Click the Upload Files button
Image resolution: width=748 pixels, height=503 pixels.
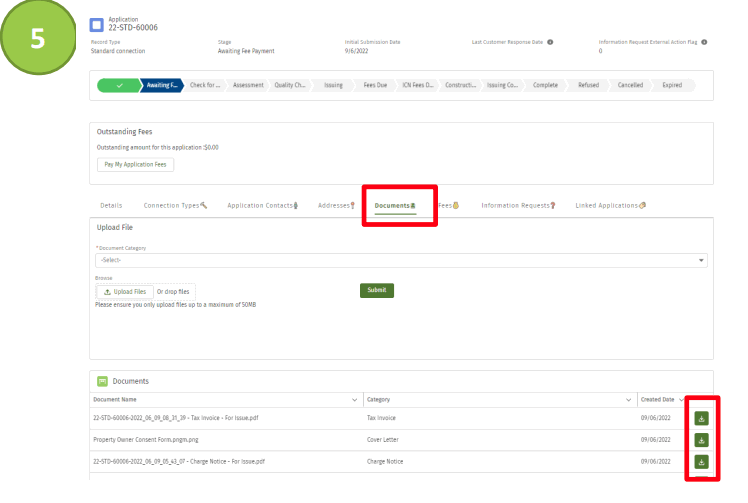pos(125,292)
